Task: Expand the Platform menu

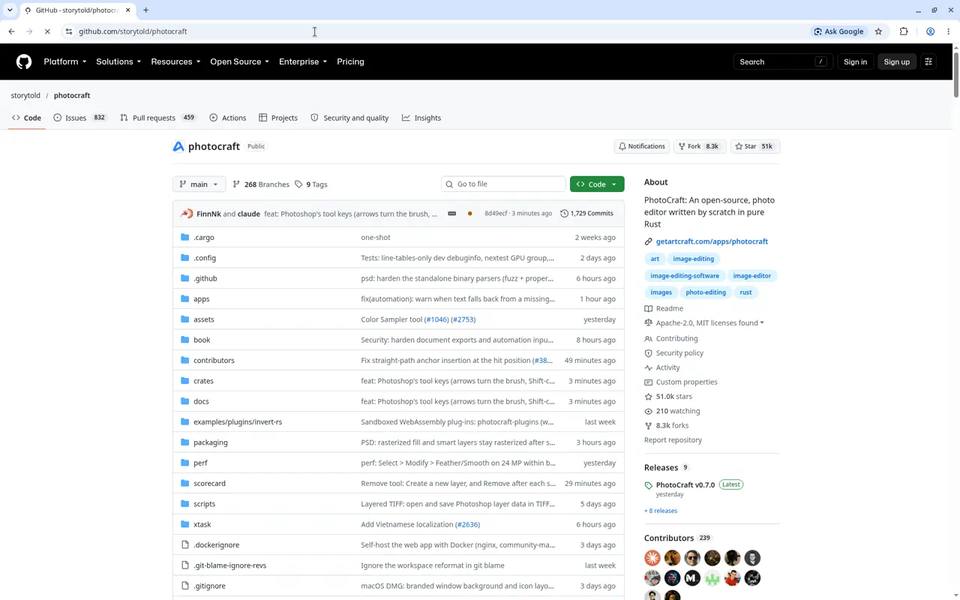Action: tap(65, 61)
